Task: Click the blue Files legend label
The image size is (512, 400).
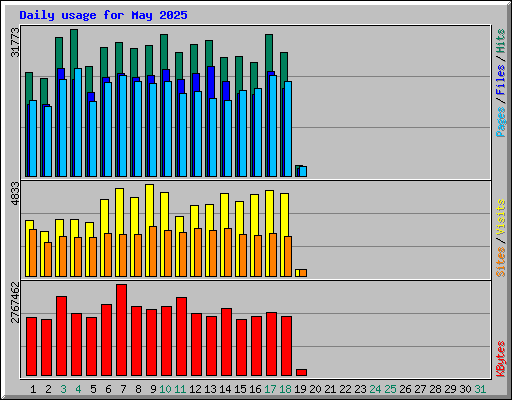Action: pyautogui.click(x=500, y=80)
